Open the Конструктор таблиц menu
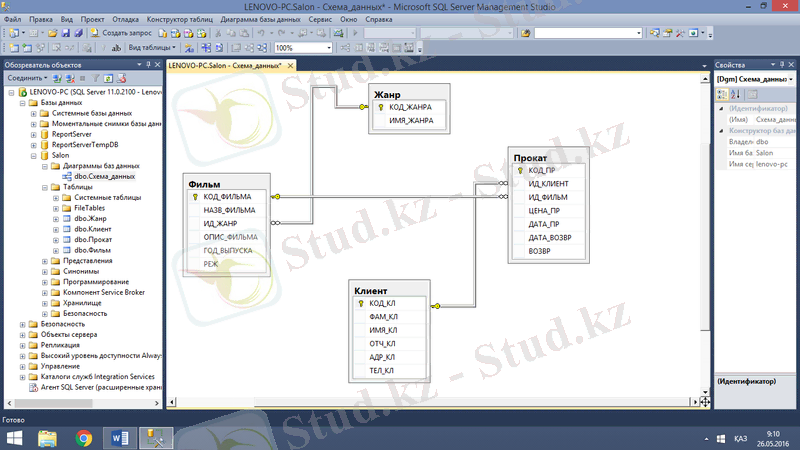Screen dimensions: 800x450 [x=180, y=19]
